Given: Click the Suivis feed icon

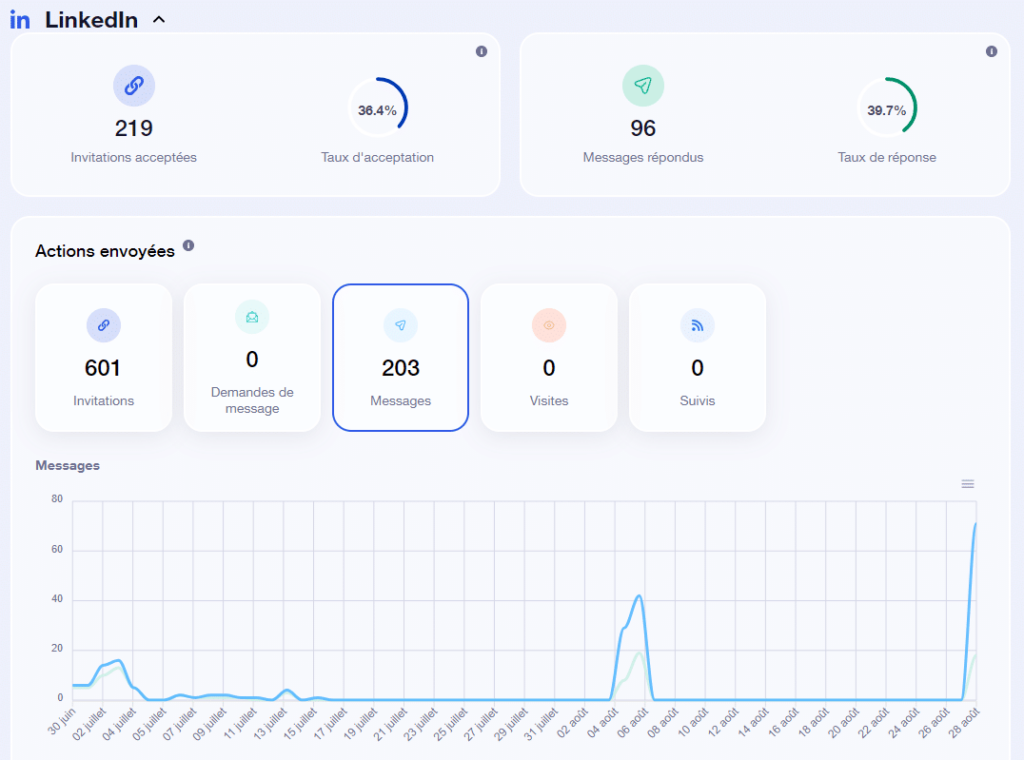Looking at the screenshot, I should [x=697, y=325].
